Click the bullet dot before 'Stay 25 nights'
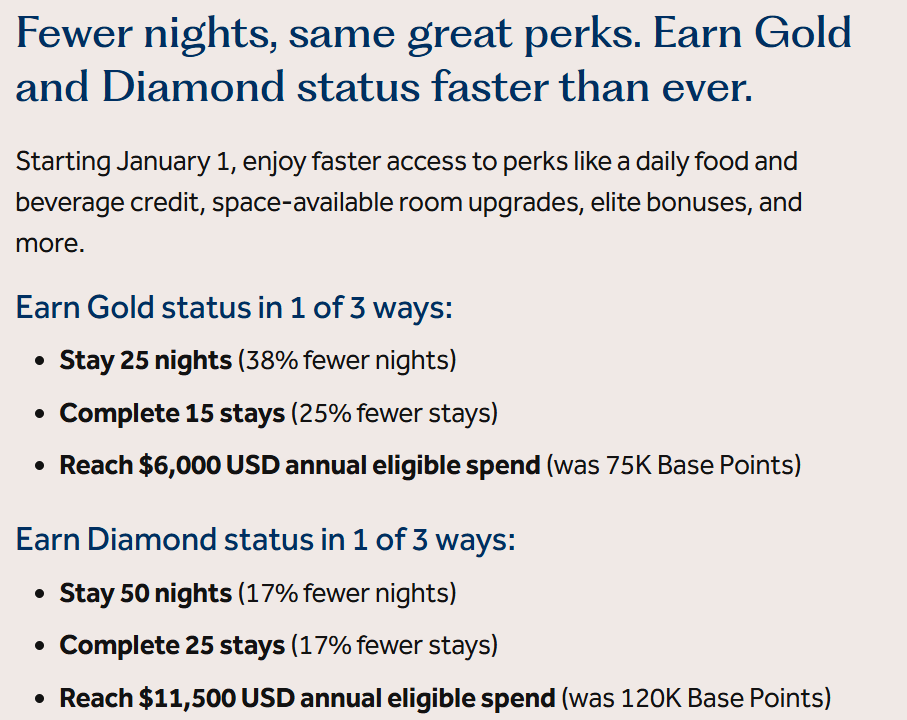Screen dimensions: 907x720 (38, 361)
